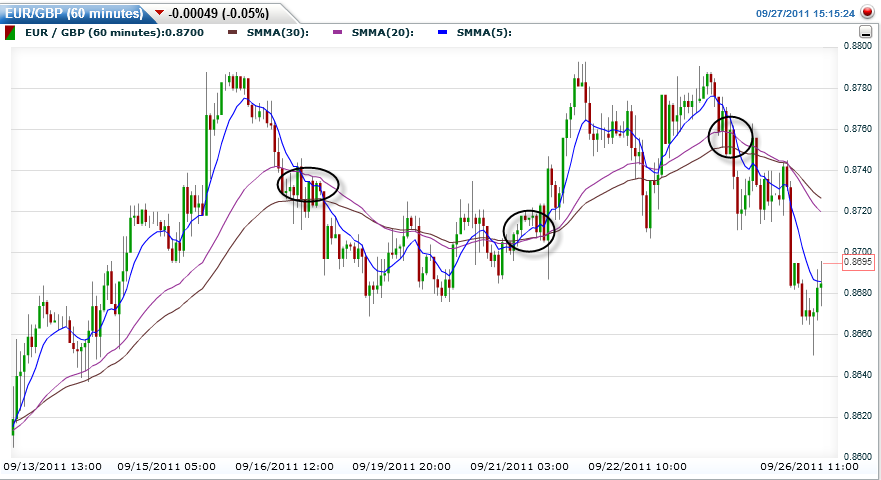Screen dimensions: 881x480
Task: Click the ellipse annotation near 09/16/2011
Action: coord(307,184)
